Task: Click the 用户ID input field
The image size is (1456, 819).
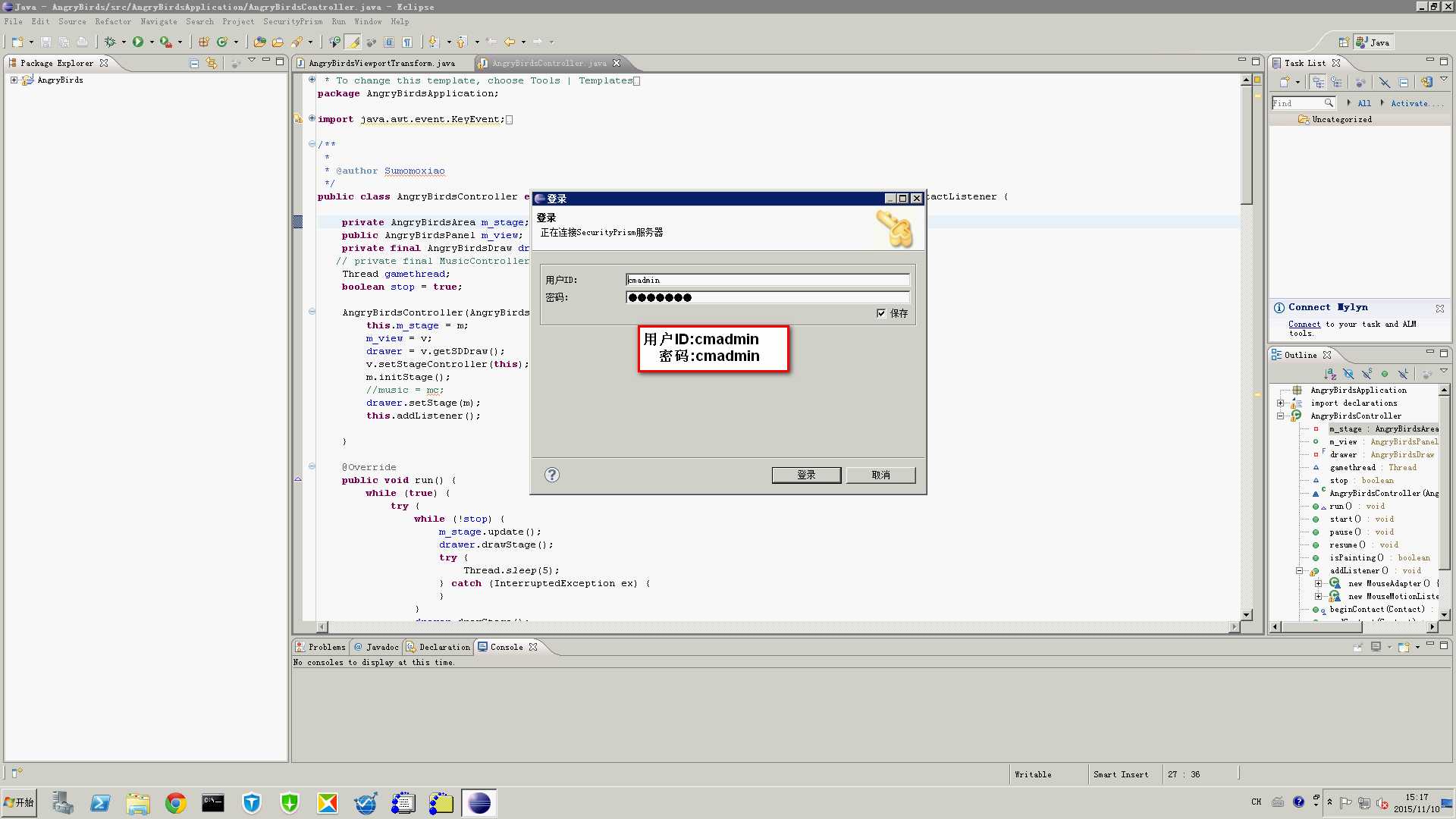Action: tap(767, 280)
